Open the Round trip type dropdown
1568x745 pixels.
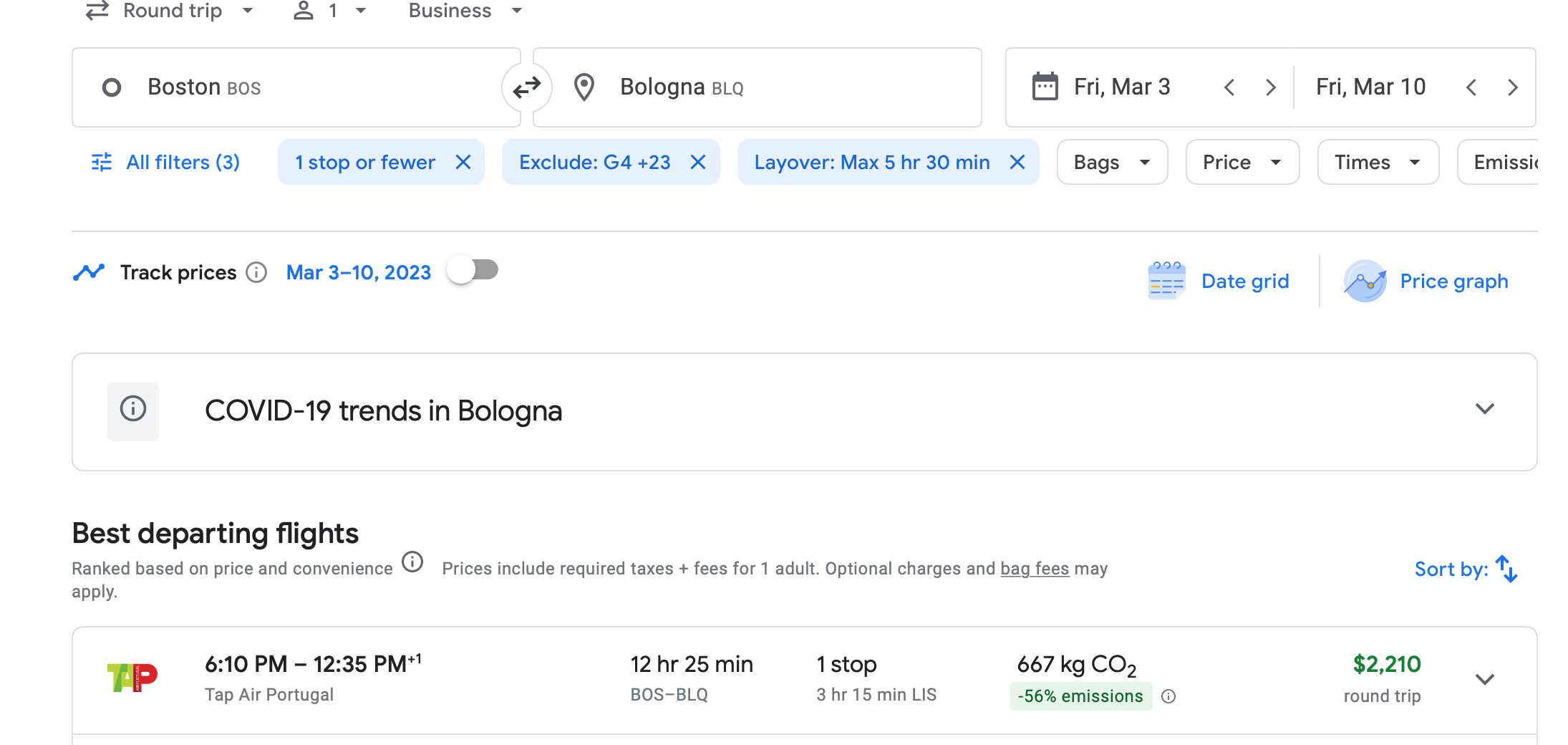[x=170, y=11]
